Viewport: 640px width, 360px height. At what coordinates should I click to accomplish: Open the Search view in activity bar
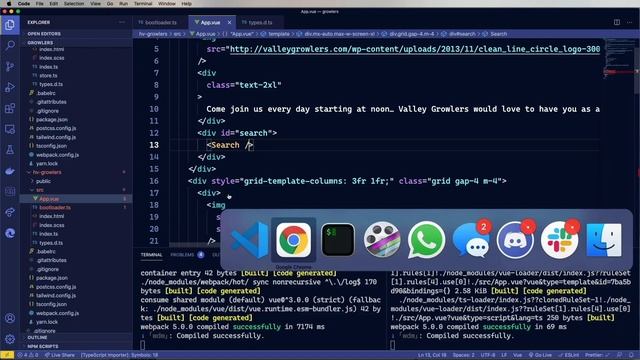[10, 45]
